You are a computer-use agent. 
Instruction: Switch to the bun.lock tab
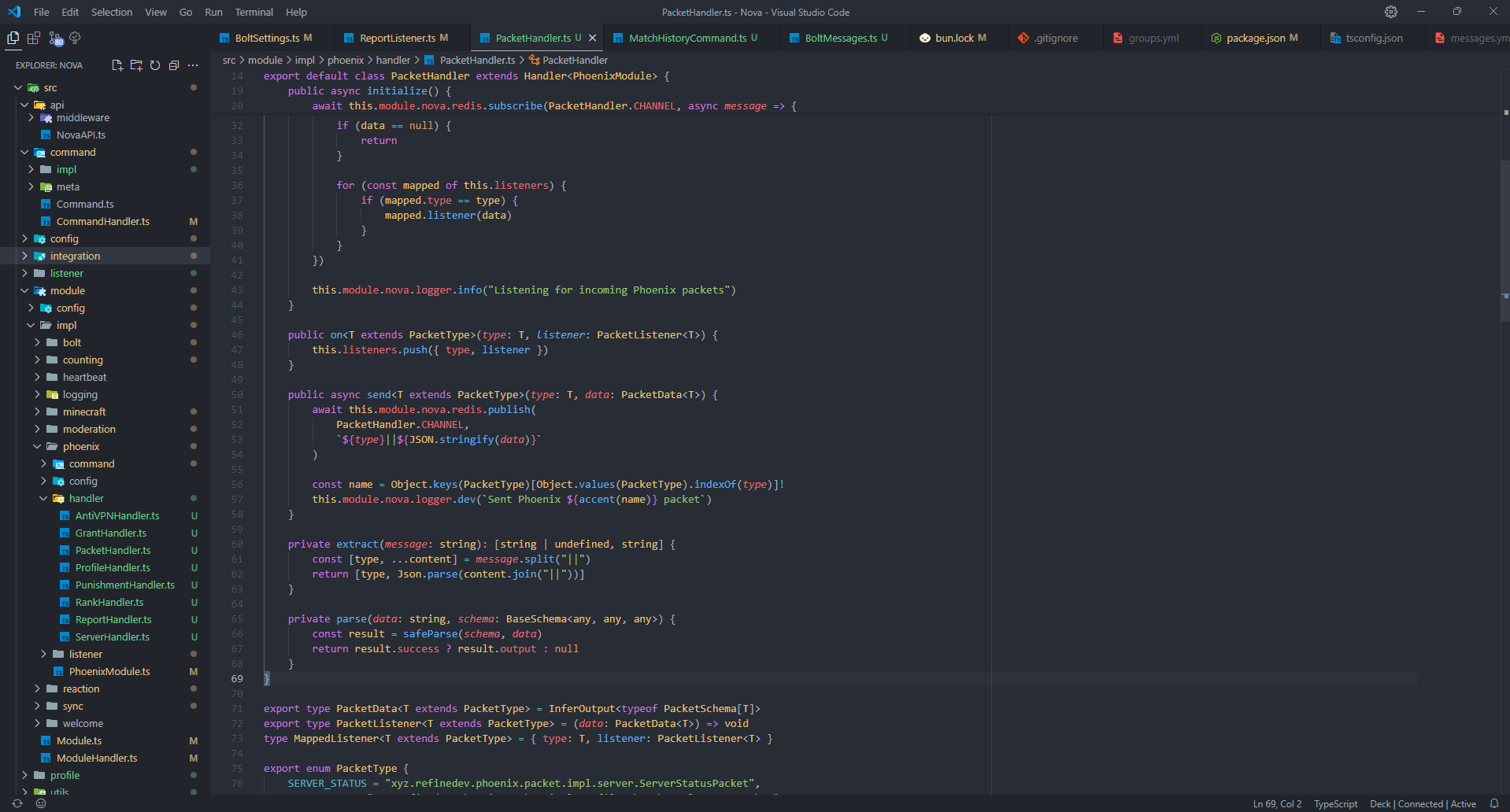960,38
